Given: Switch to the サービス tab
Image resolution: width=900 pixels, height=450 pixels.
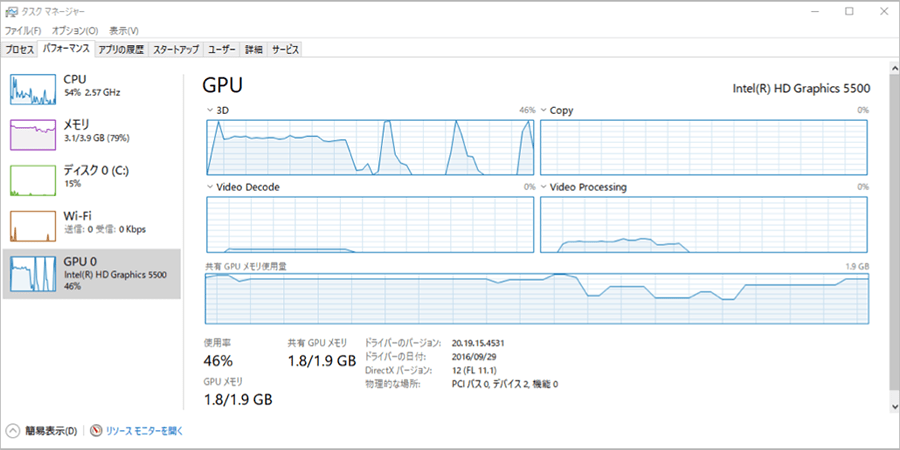Looking at the screenshot, I should point(285,50).
